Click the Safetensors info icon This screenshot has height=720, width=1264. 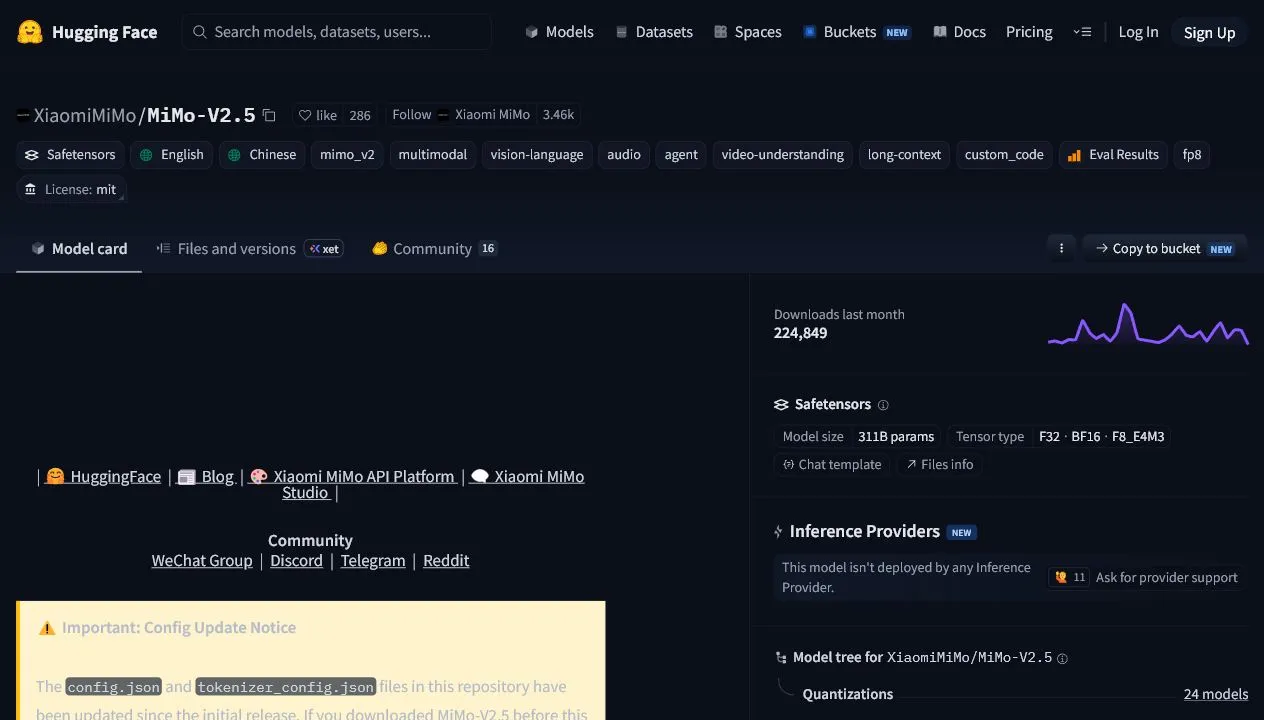[883, 405]
